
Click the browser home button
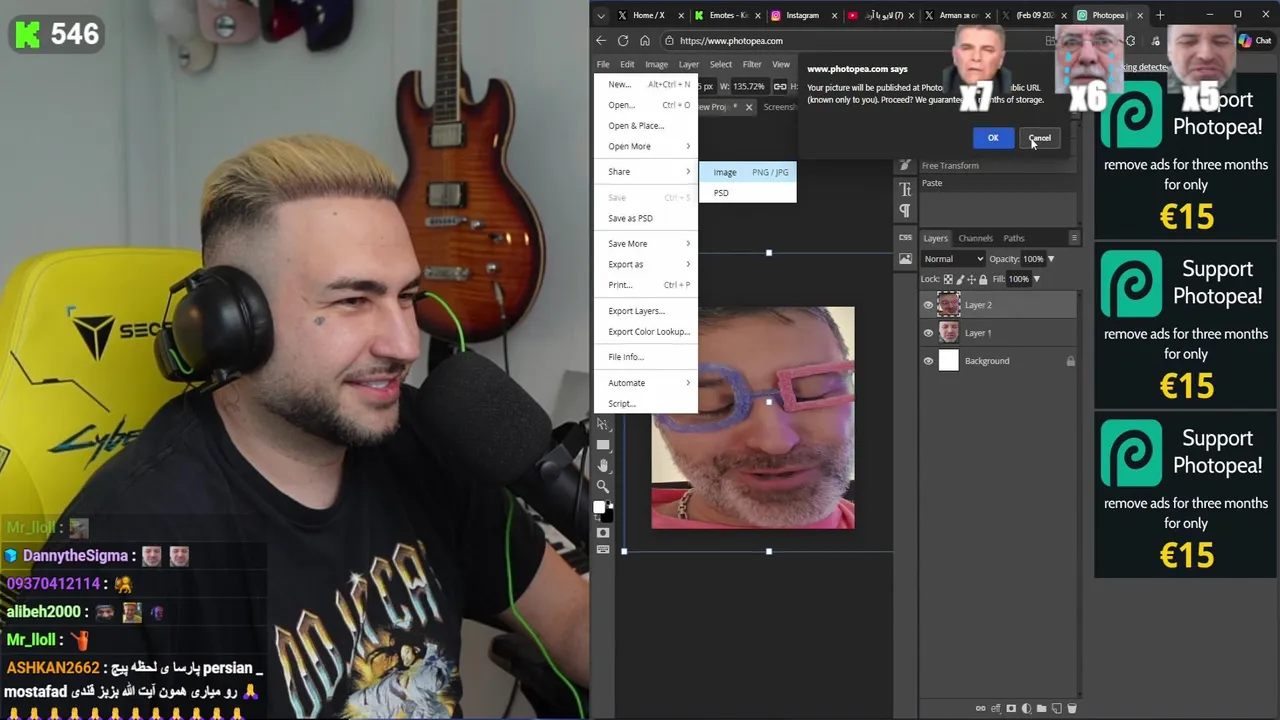click(x=645, y=41)
